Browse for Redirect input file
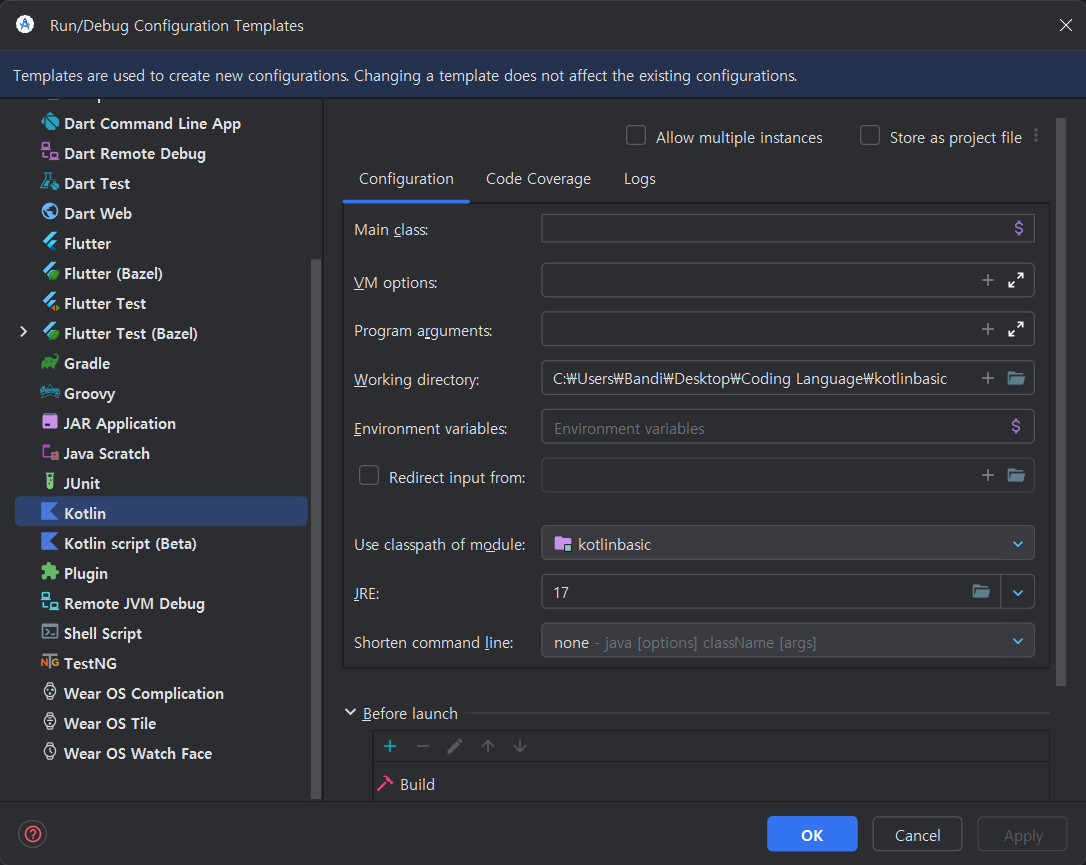1086x865 pixels. (1016, 475)
